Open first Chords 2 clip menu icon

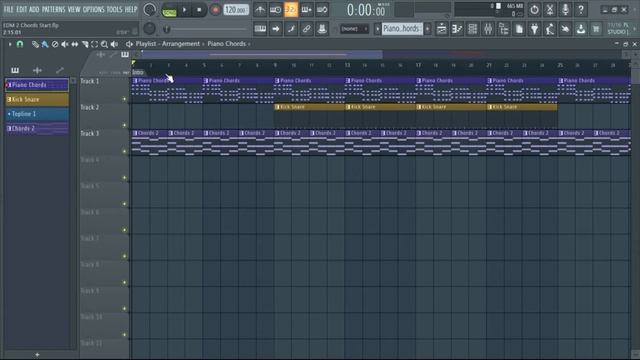pyautogui.click(x=135, y=133)
